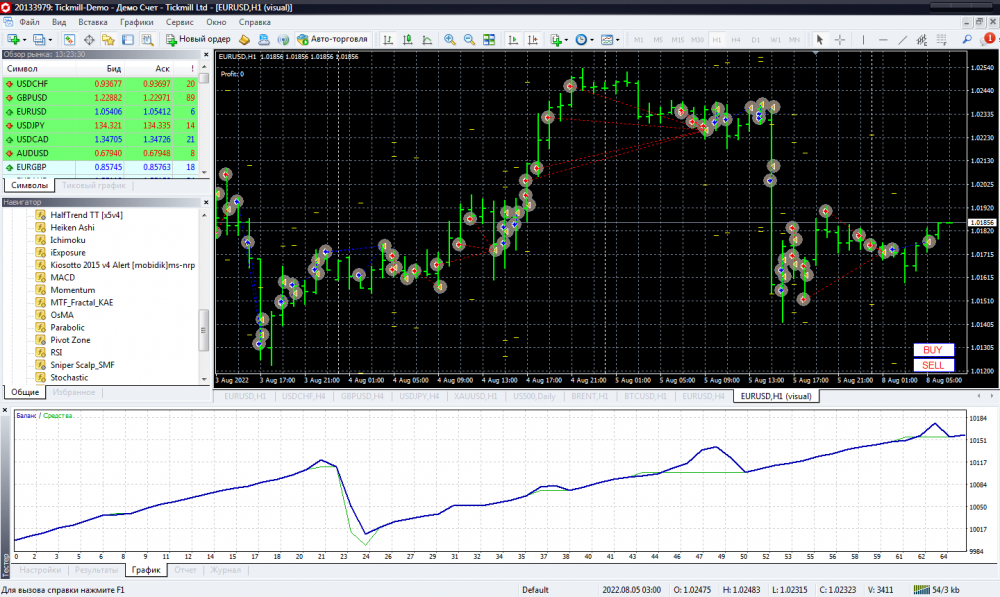This screenshot has height=597, width=1000.
Task: Toggle Авто-торговля auto trading
Action: 332,40
